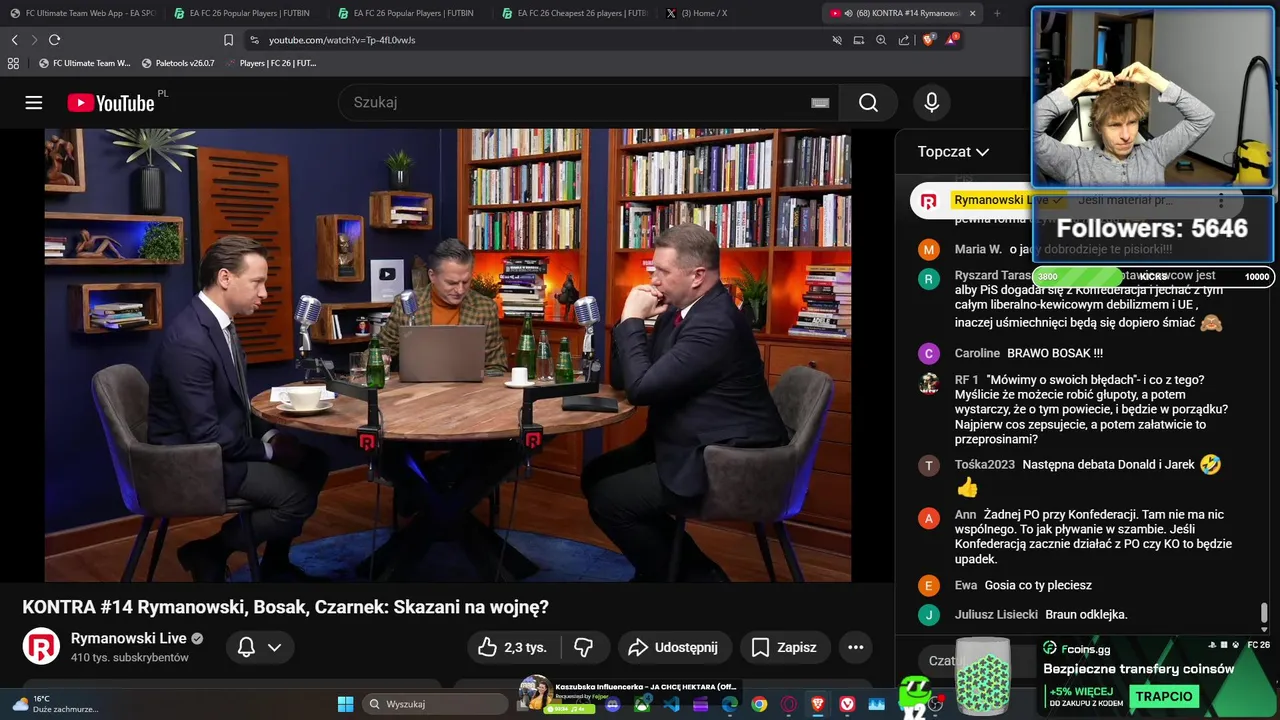The image size is (1280, 720).
Task: Switch to FC Ultimate Team Web App tab
Action: 82,13
